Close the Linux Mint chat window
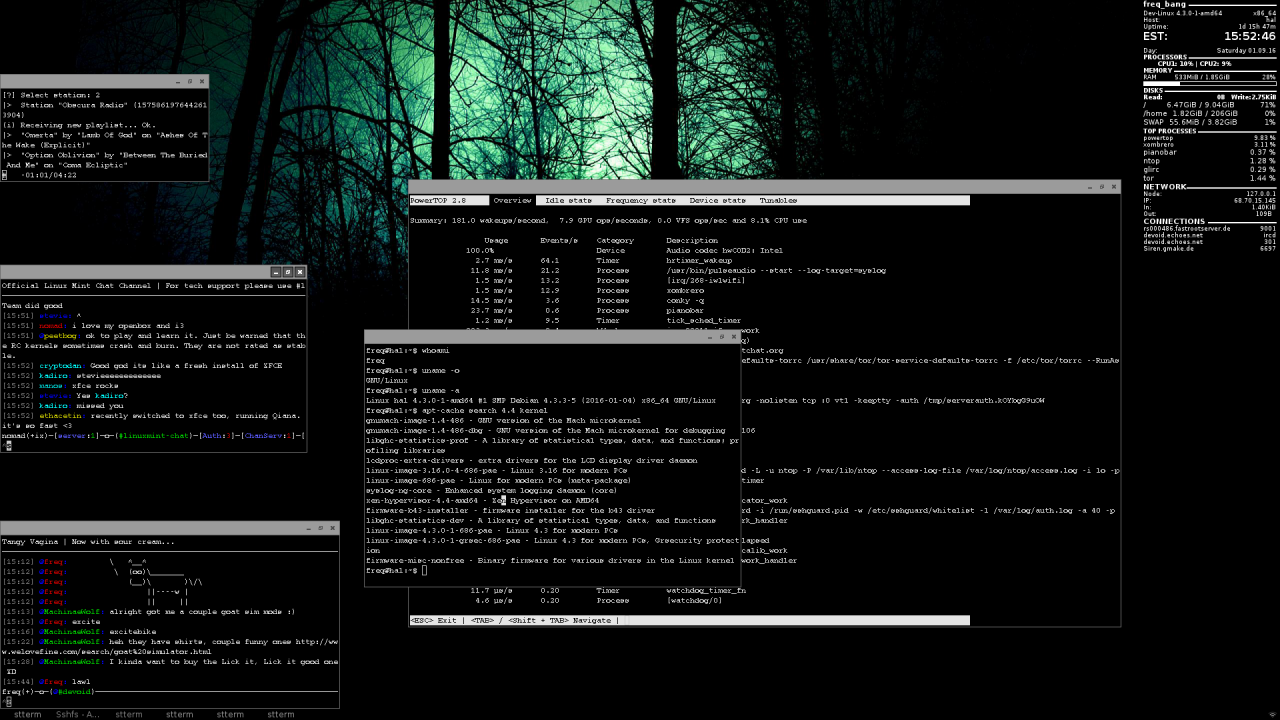The height and width of the screenshot is (720, 1280). [299, 272]
